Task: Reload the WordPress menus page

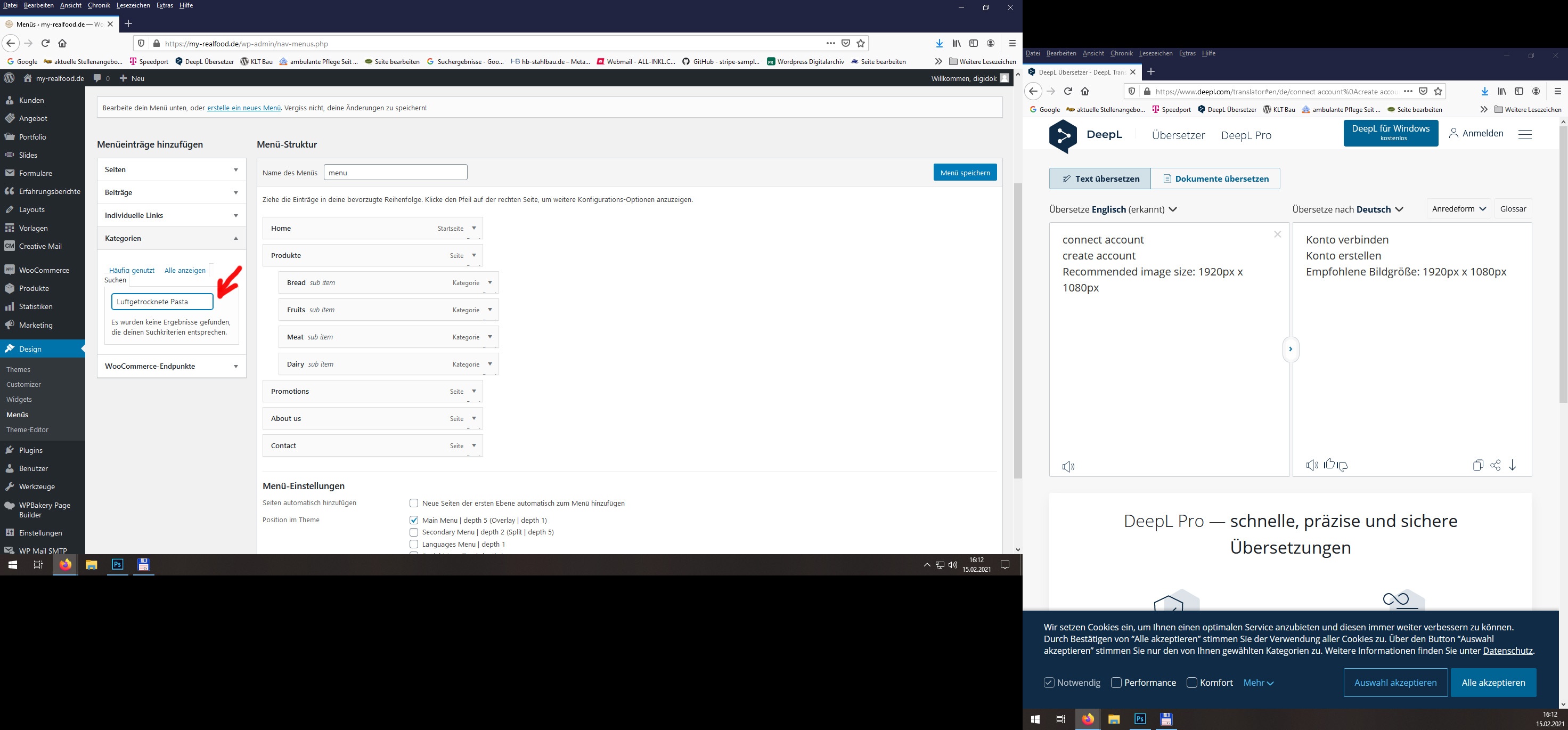Action: 45,43
